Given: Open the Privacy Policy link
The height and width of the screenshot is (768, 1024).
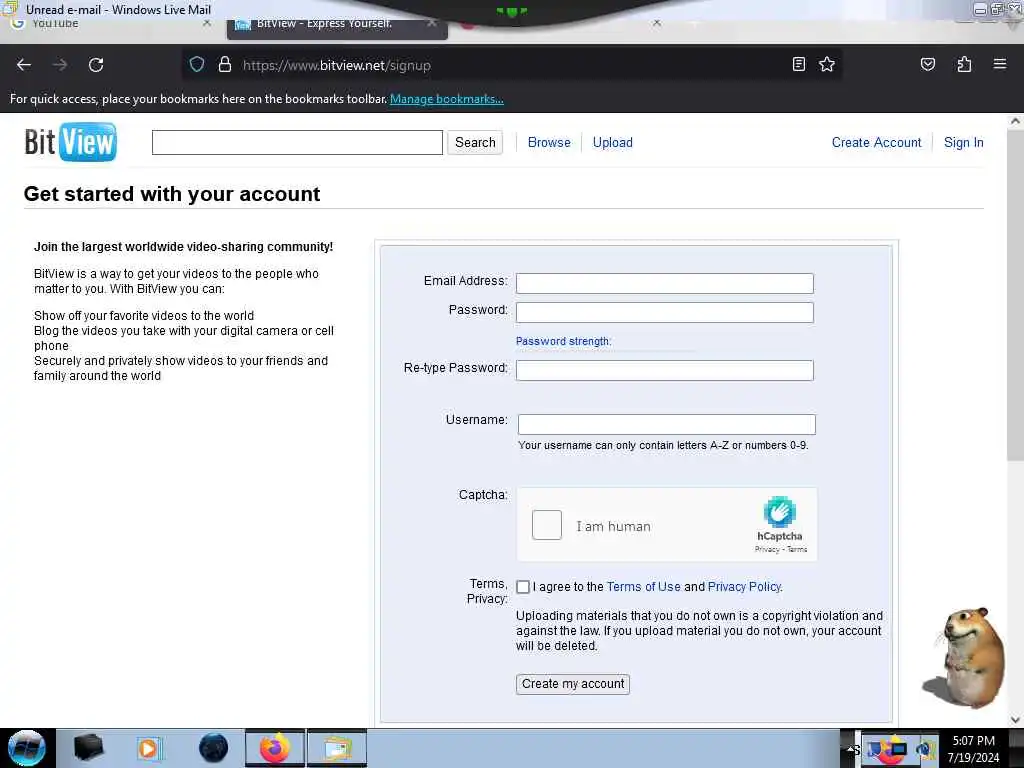Looking at the screenshot, I should coord(744,586).
